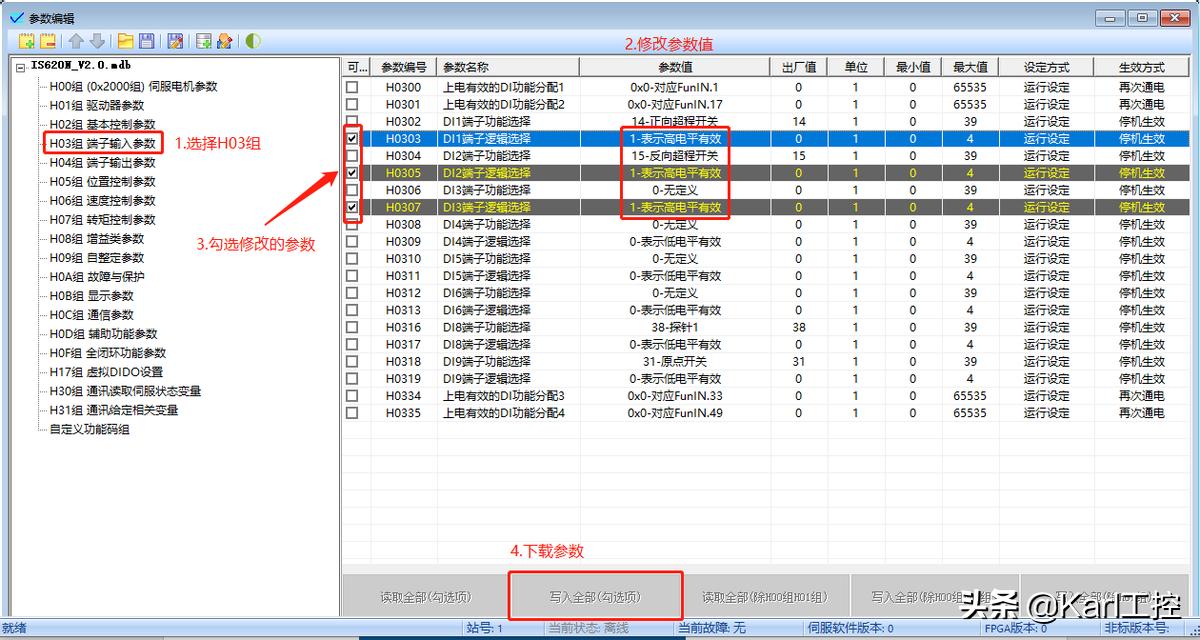Select H30组 通讯读取伺服状态变量 tree node

click(125, 390)
